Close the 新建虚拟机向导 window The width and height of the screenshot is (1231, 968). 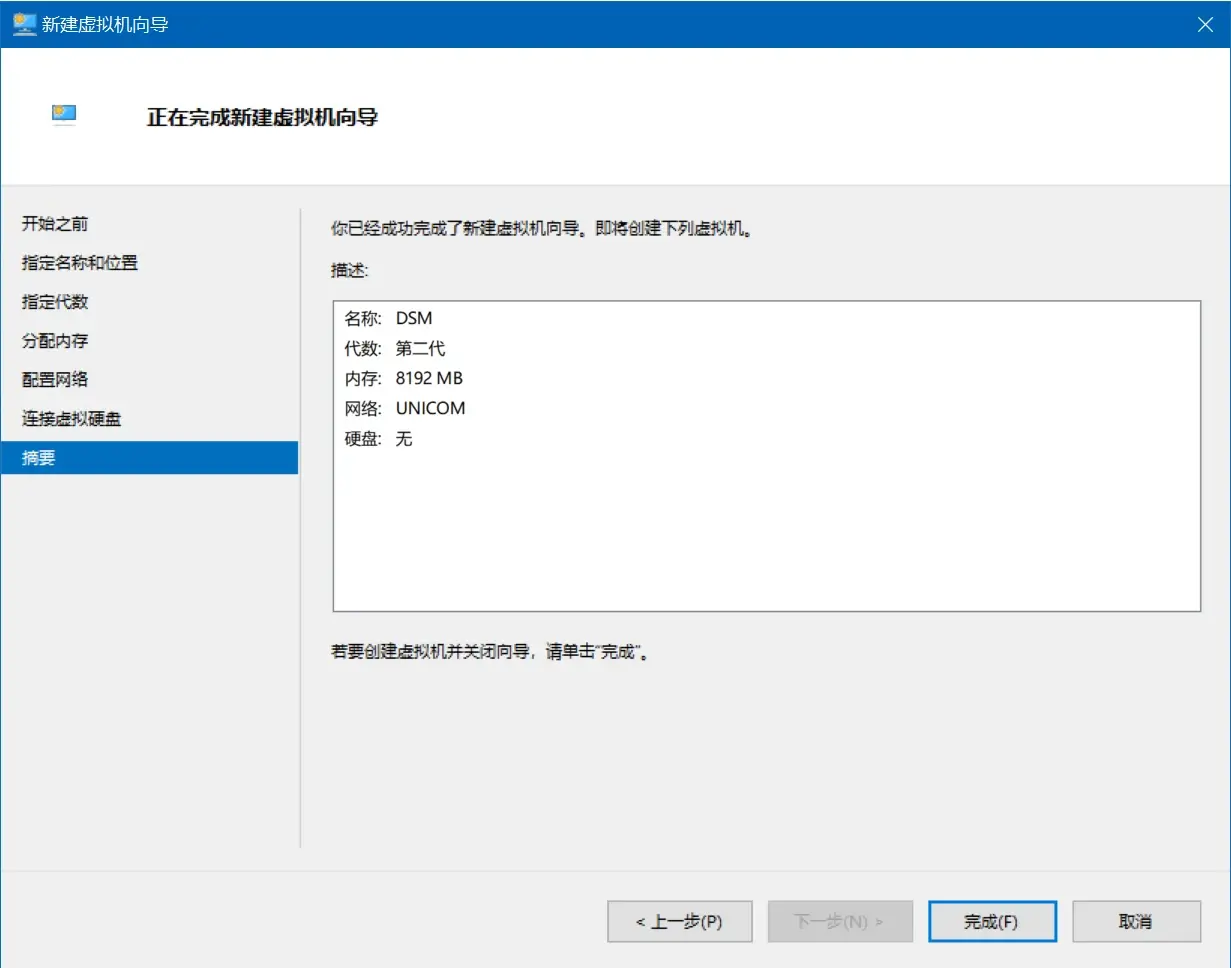[x=1205, y=25]
